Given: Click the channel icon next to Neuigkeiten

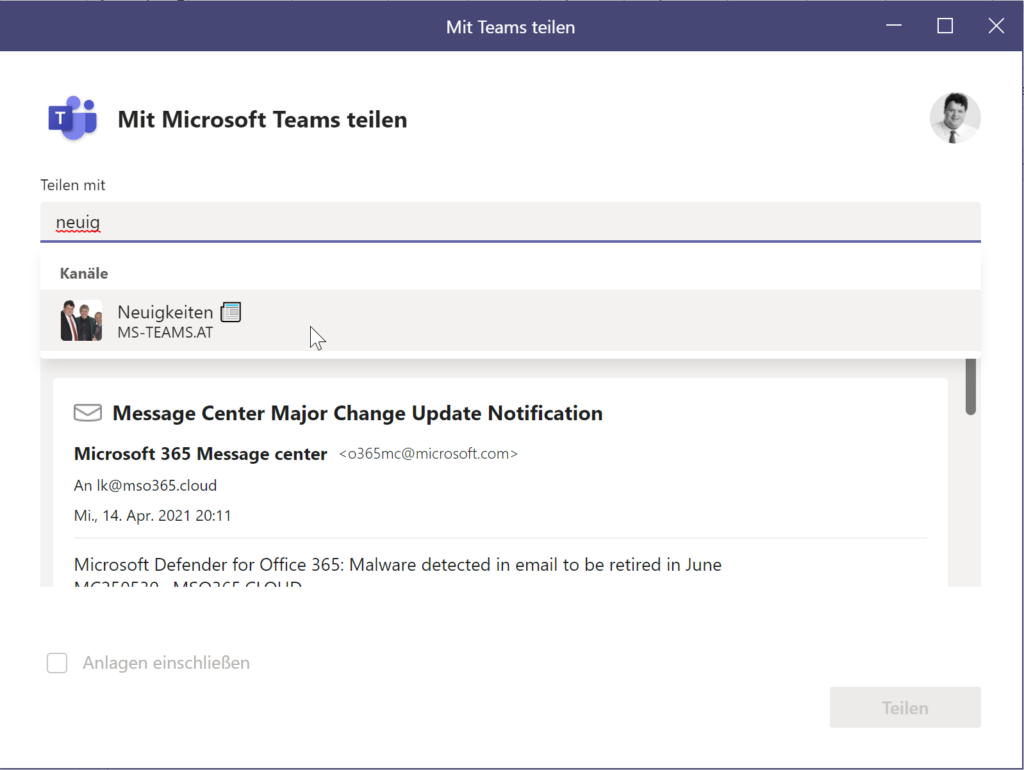Looking at the screenshot, I should (231, 312).
